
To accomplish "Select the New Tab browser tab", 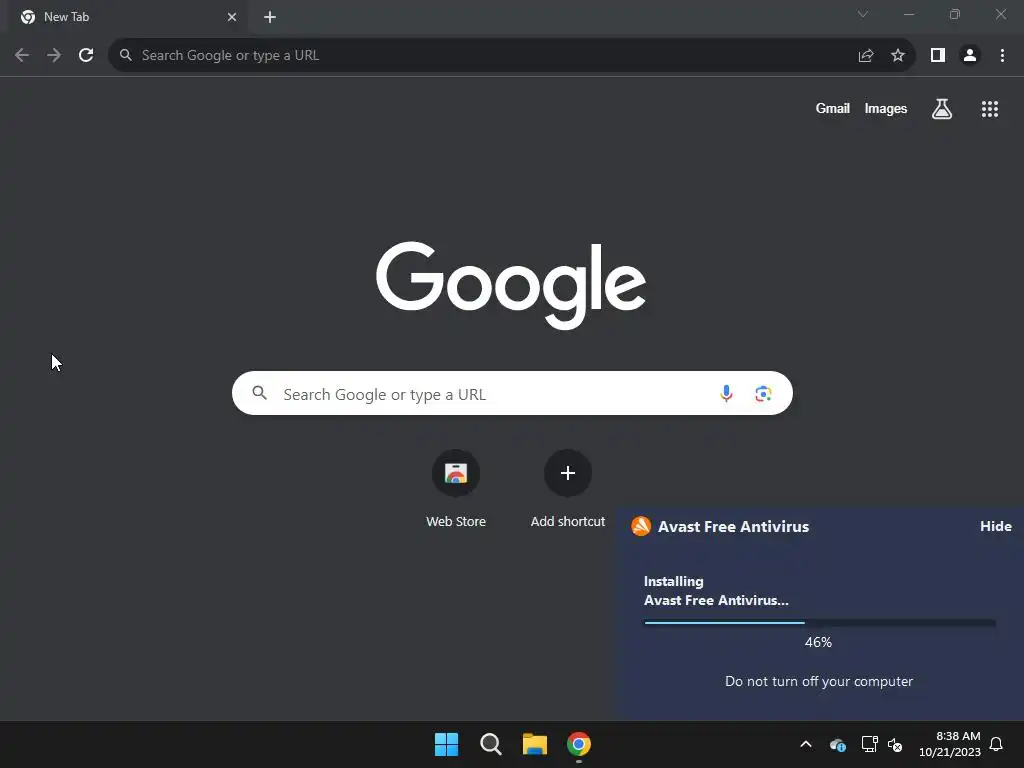I will pyautogui.click(x=127, y=17).
